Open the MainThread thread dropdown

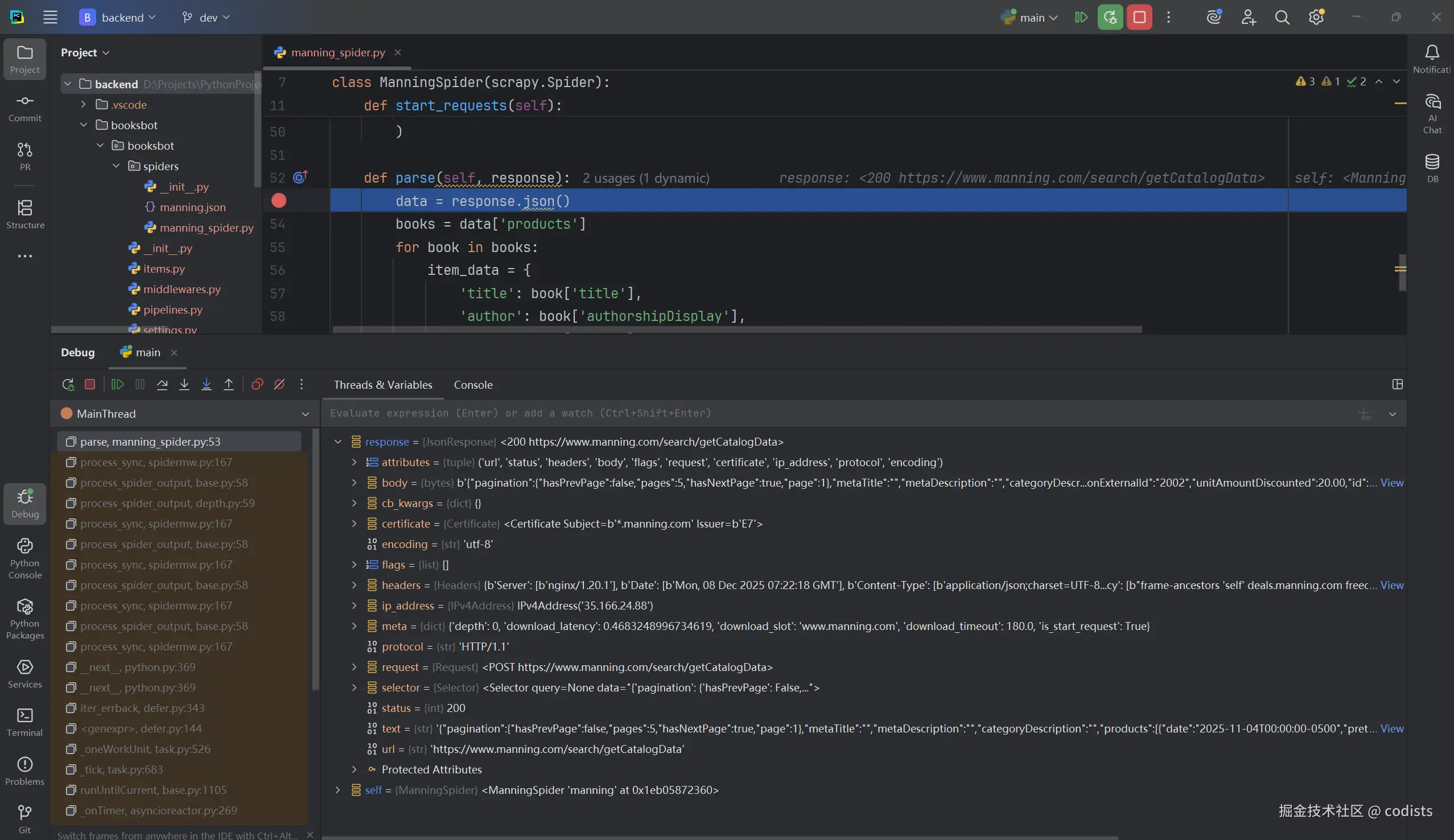[x=305, y=414]
